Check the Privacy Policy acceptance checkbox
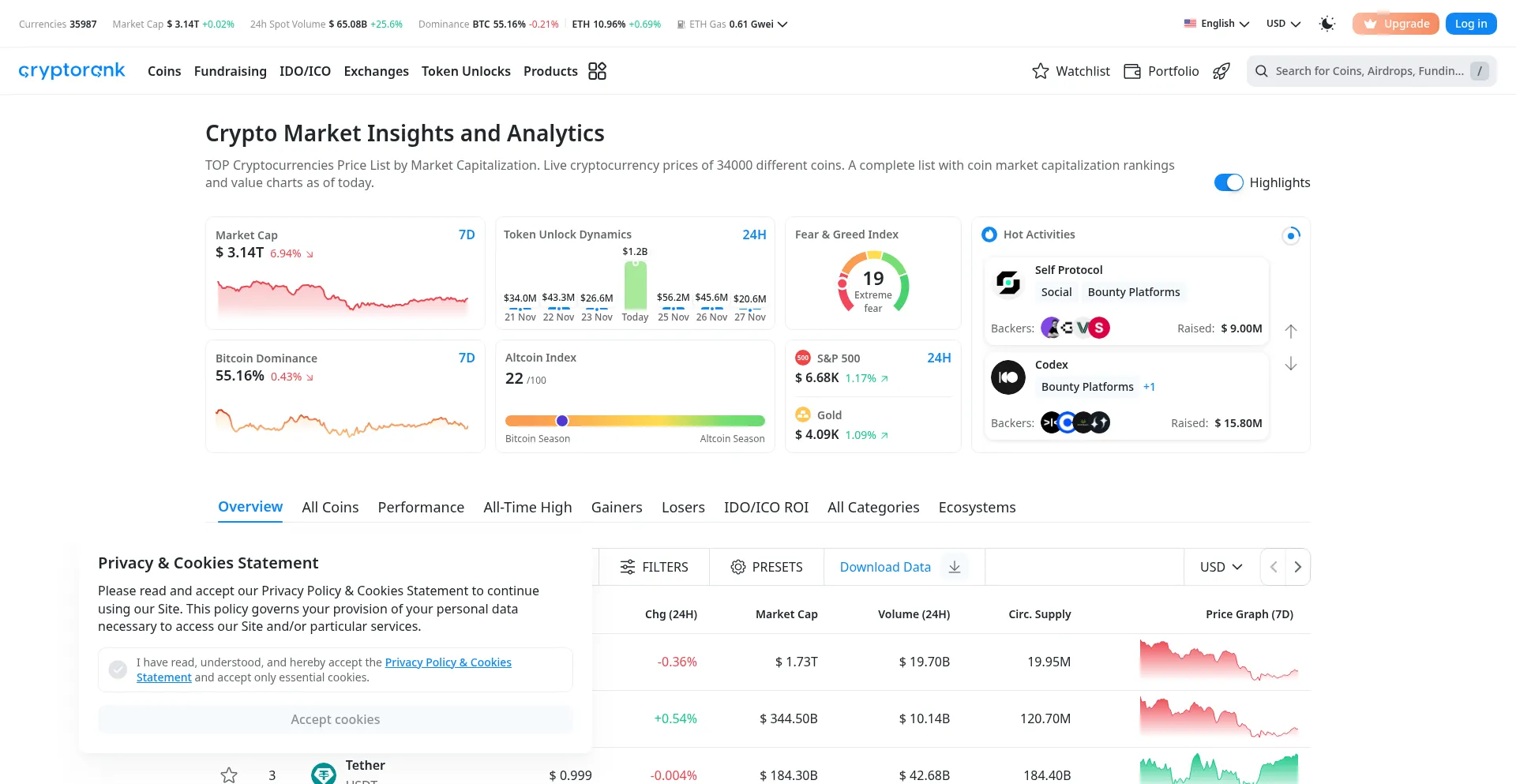This screenshot has width=1516, height=784. point(118,670)
